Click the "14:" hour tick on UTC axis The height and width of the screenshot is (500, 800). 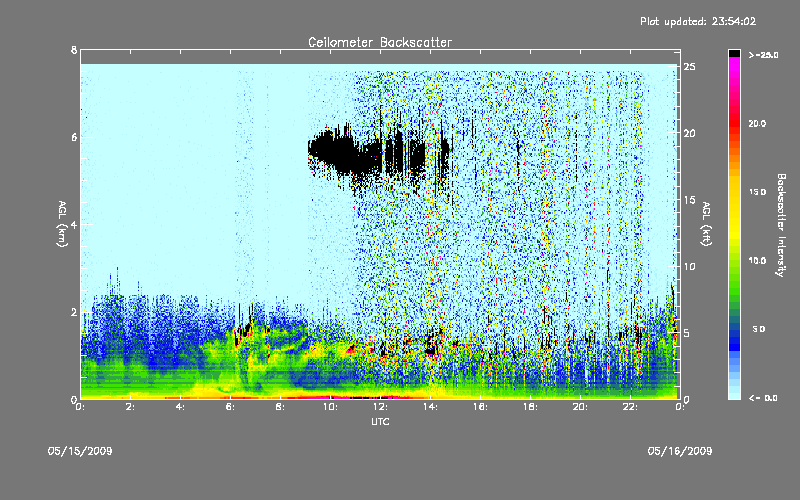430,407
